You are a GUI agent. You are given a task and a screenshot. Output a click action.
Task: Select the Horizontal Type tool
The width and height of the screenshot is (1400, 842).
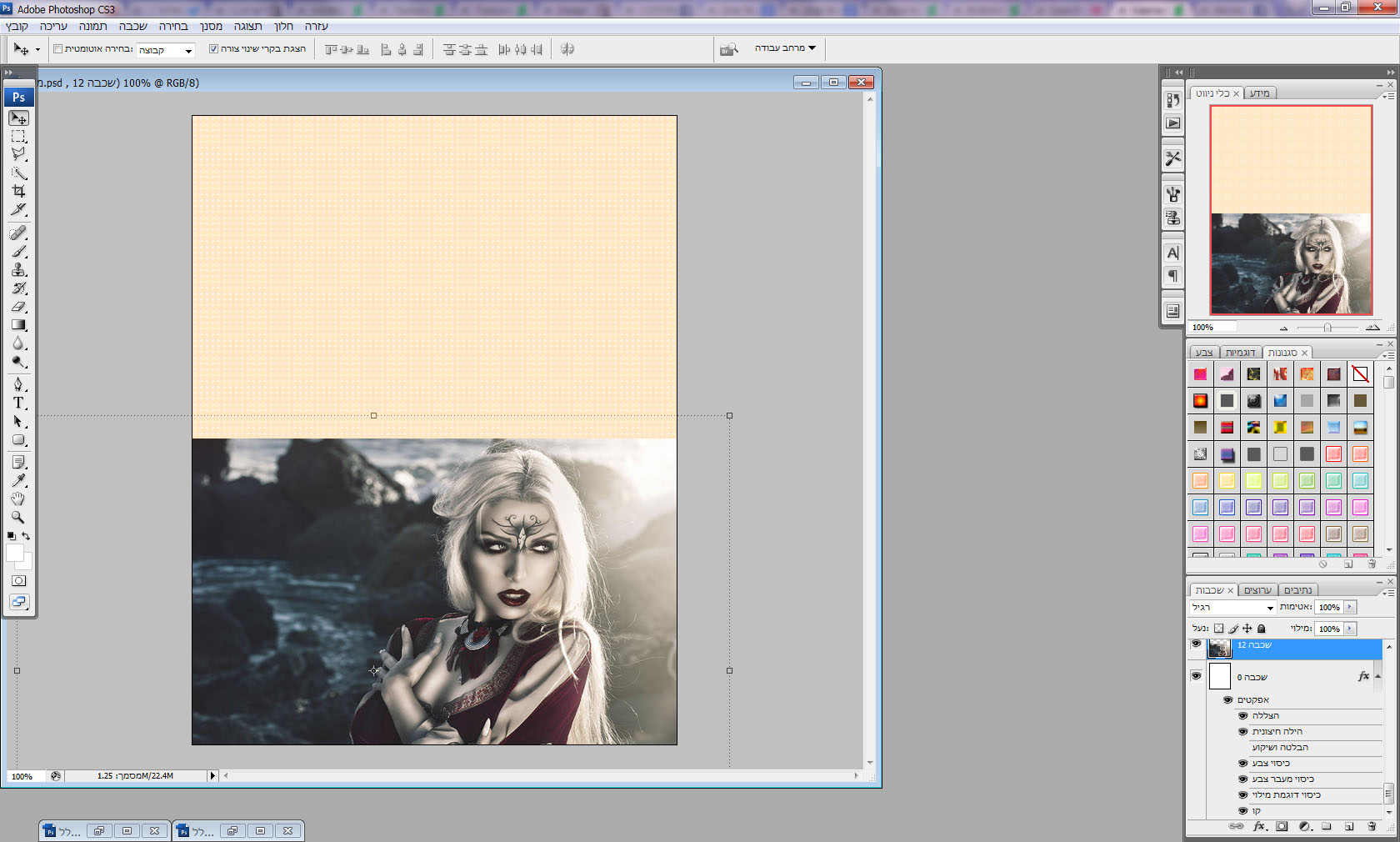(18, 403)
